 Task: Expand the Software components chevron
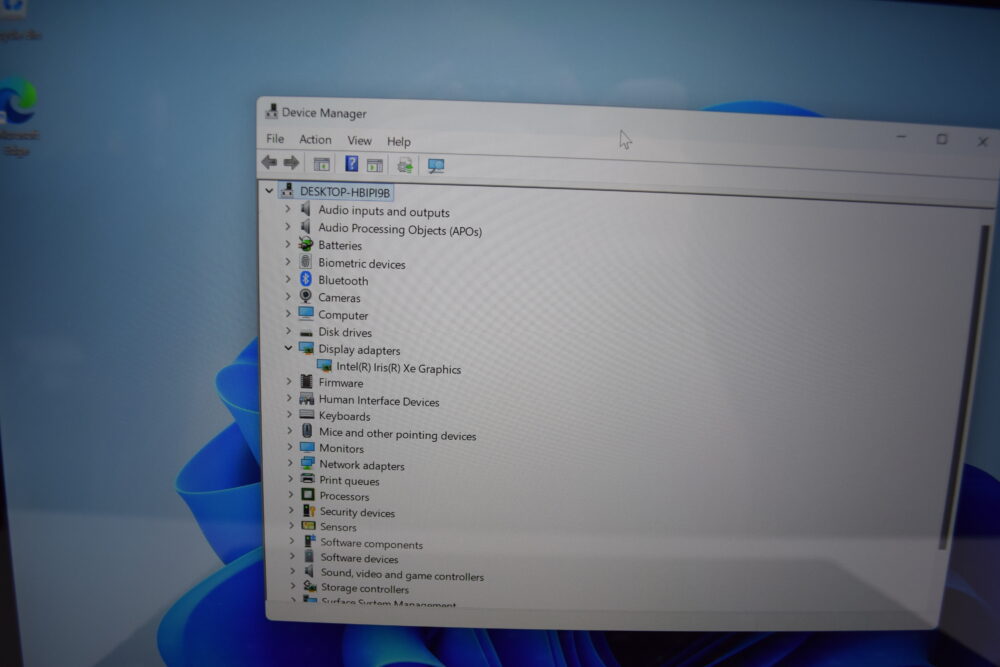click(x=292, y=540)
